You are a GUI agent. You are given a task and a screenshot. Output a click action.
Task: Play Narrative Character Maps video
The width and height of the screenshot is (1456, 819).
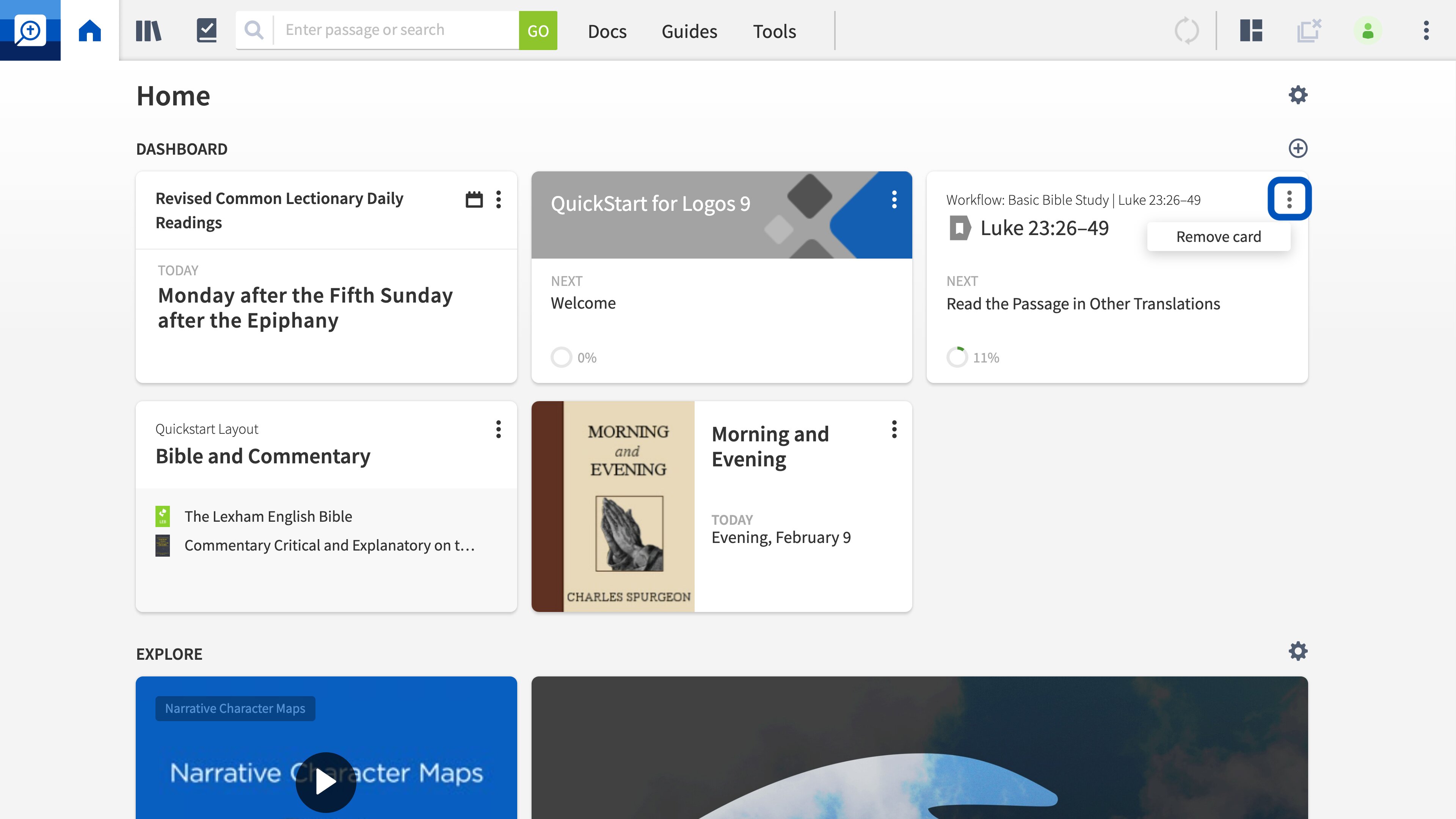click(326, 782)
